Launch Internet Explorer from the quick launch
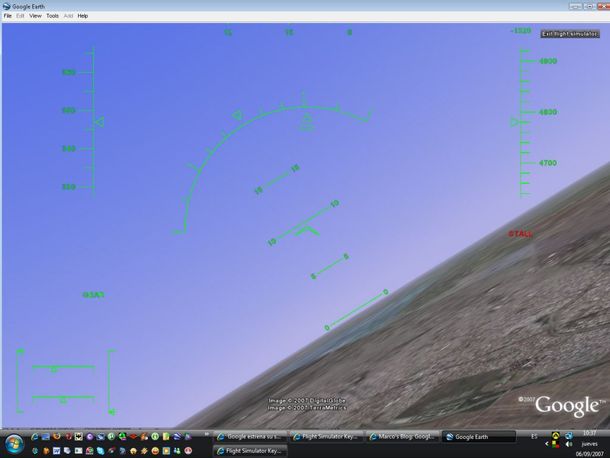The width and height of the screenshot is (610, 458). 35,437
